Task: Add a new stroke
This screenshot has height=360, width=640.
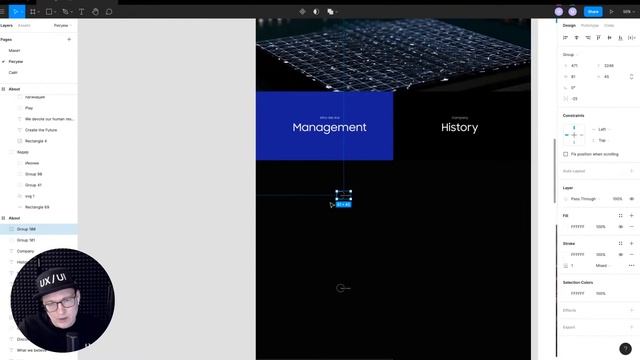Action: coord(631,243)
